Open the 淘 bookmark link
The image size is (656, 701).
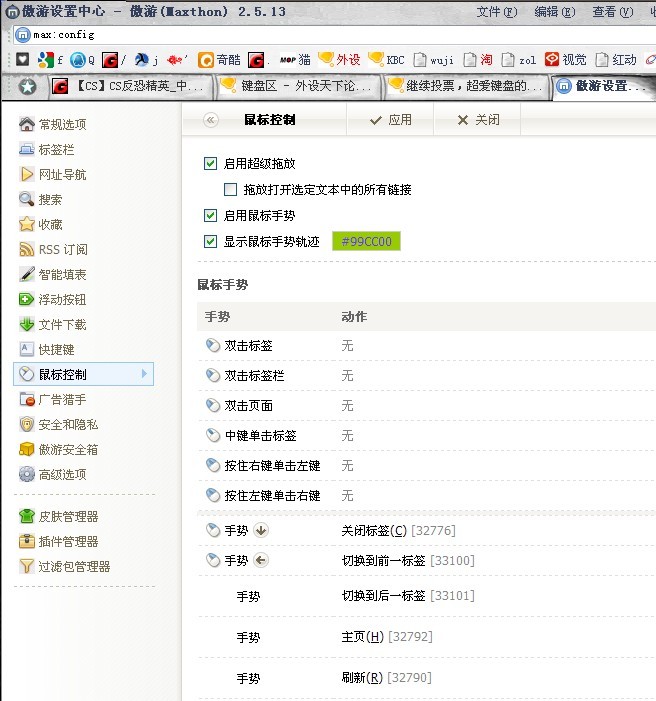point(478,59)
